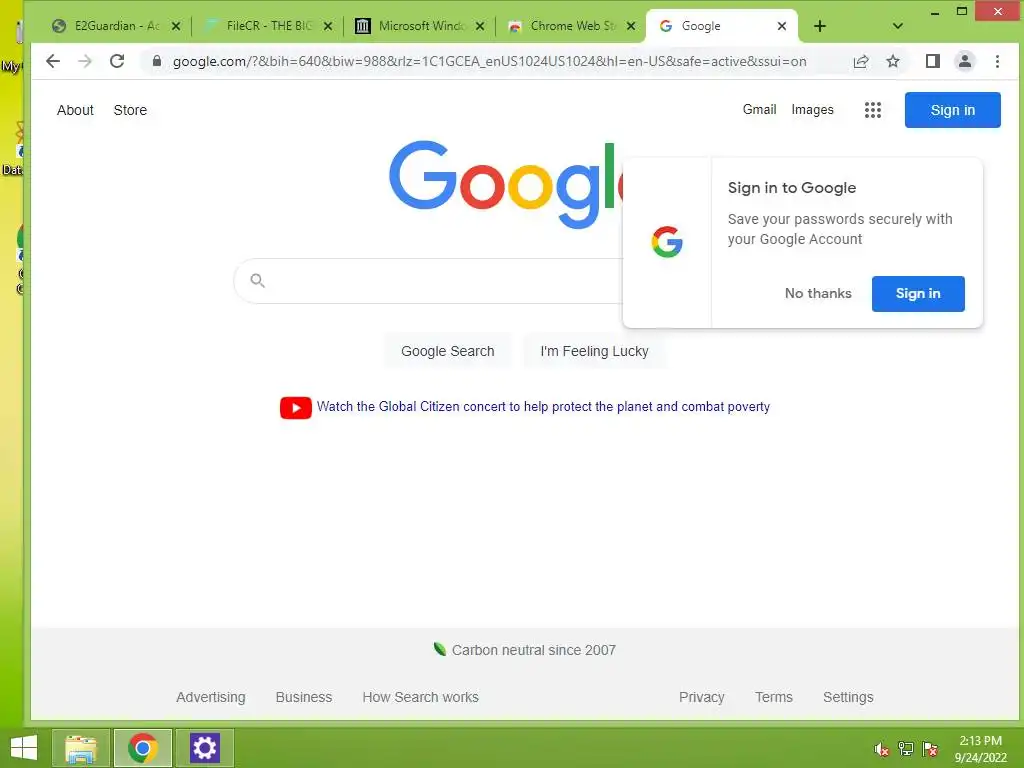Open Images search link
Viewport: 1024px width, 768px height.
point(812,110)
